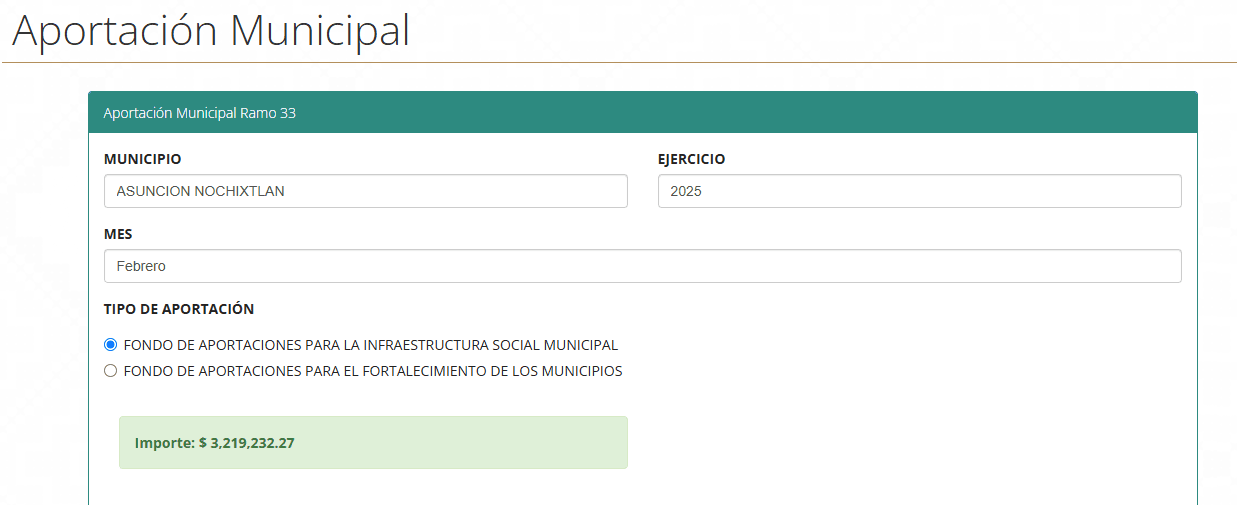
Task: Click the MUNICIPIO field label
Action: click(x=142, y=159)
